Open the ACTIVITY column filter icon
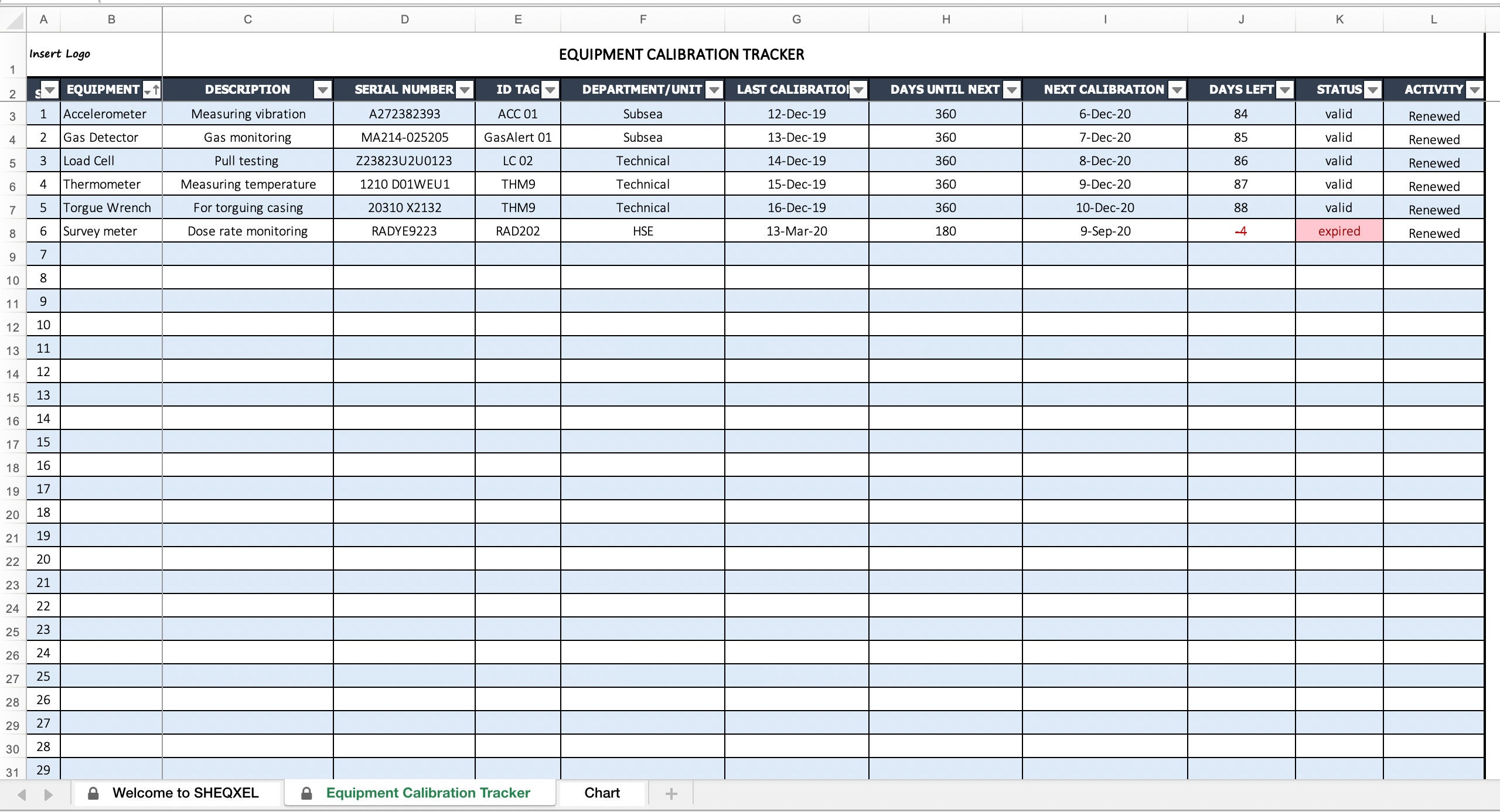Viewport: 1500px width, 812px height. pos(1475,90)
